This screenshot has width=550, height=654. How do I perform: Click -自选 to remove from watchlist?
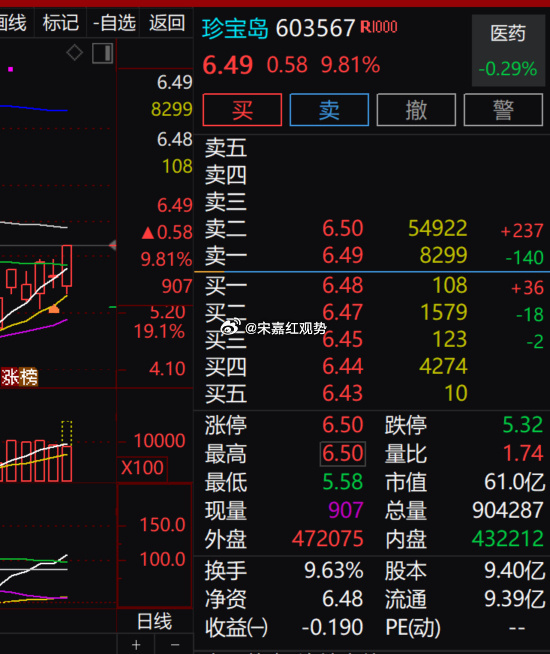[x=114, y=23]
